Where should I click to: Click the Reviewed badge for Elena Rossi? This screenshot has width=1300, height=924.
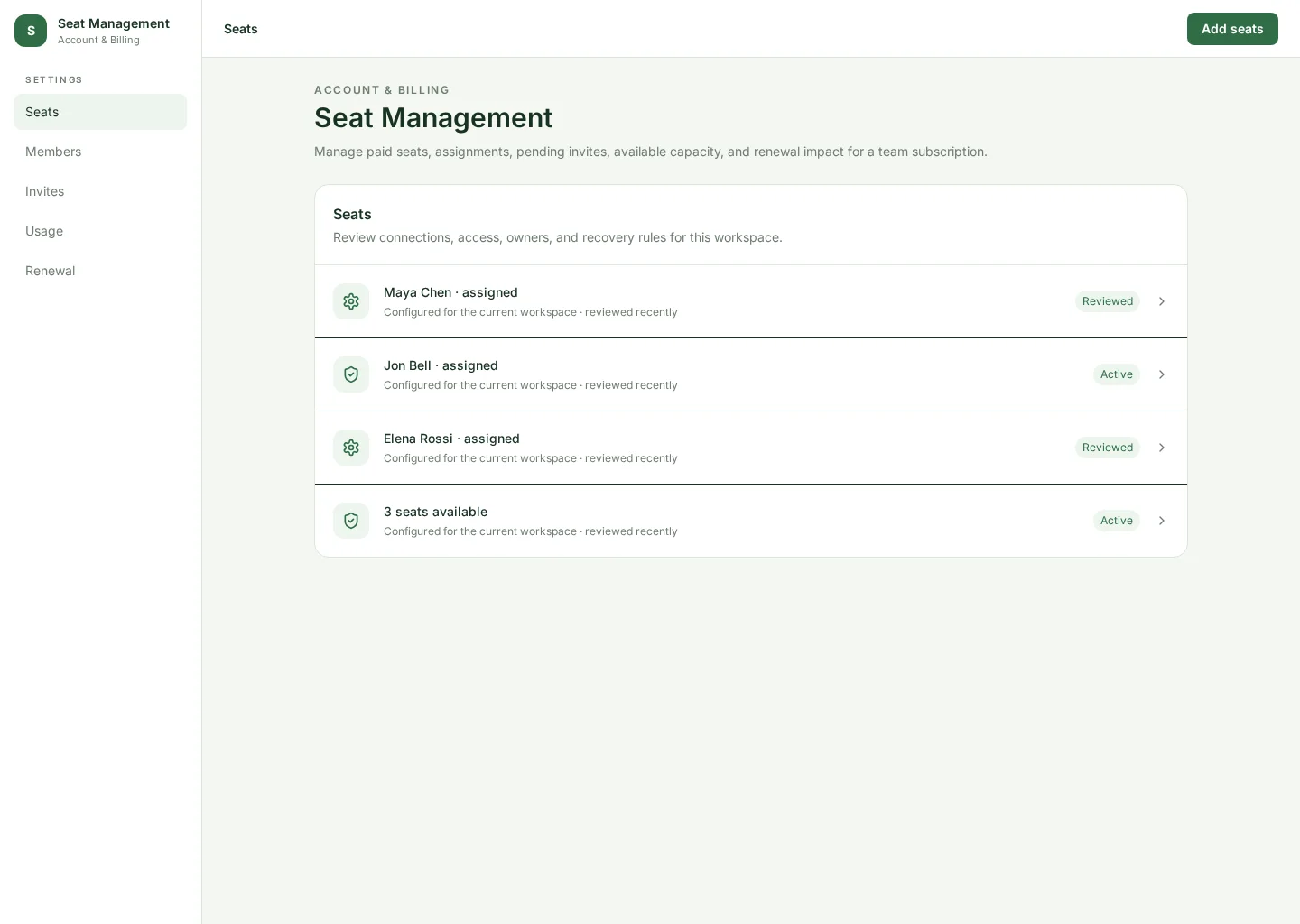pos(1108,448)
